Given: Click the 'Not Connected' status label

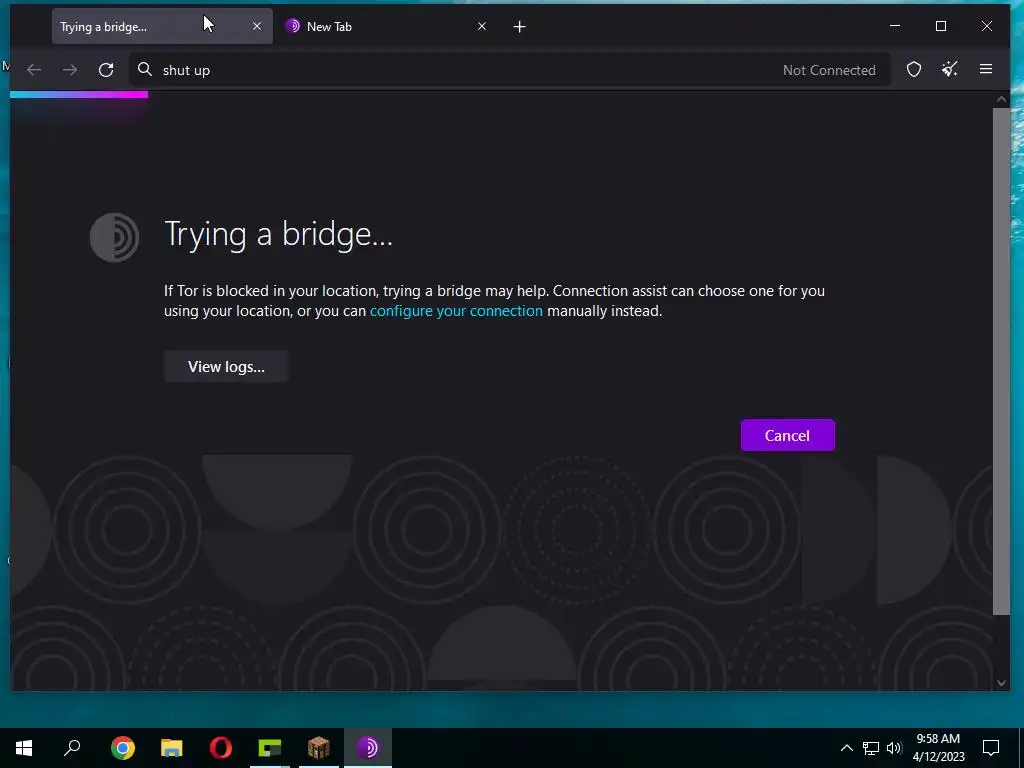Looking at the screenshot, I should click(829, 70).
